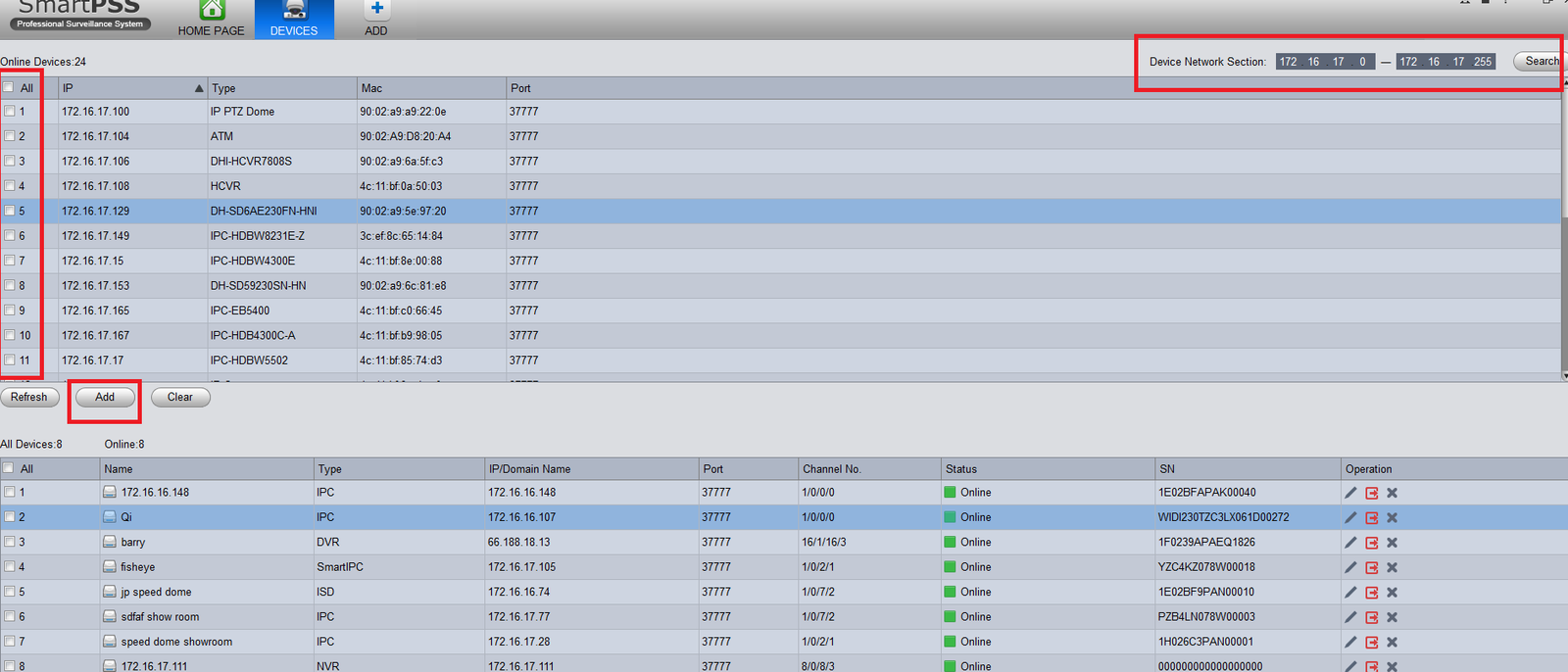Tick the checkbox for 172.16.17.129
This screenshot has height=672, width=1568.
[9, 211]
